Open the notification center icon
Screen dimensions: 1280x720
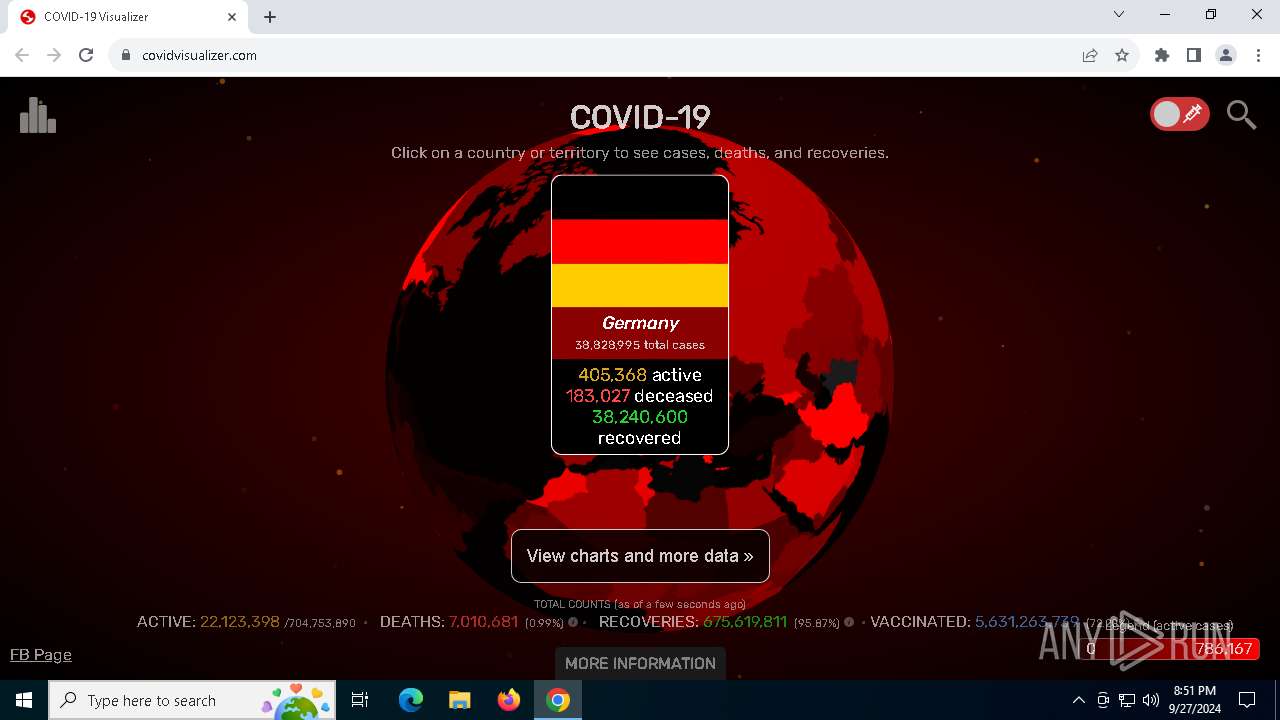1247,700
